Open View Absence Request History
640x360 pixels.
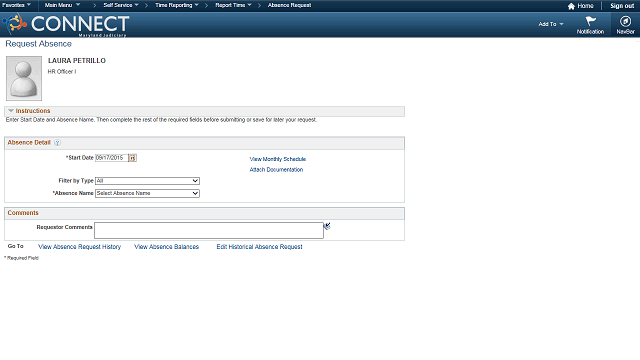[80, 247]
